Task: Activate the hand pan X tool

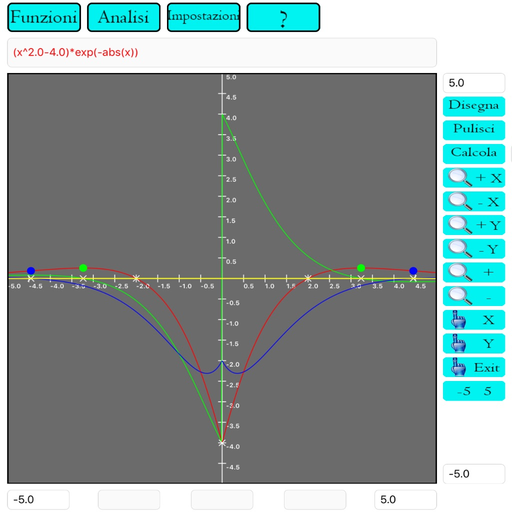Action: point(474,320)
